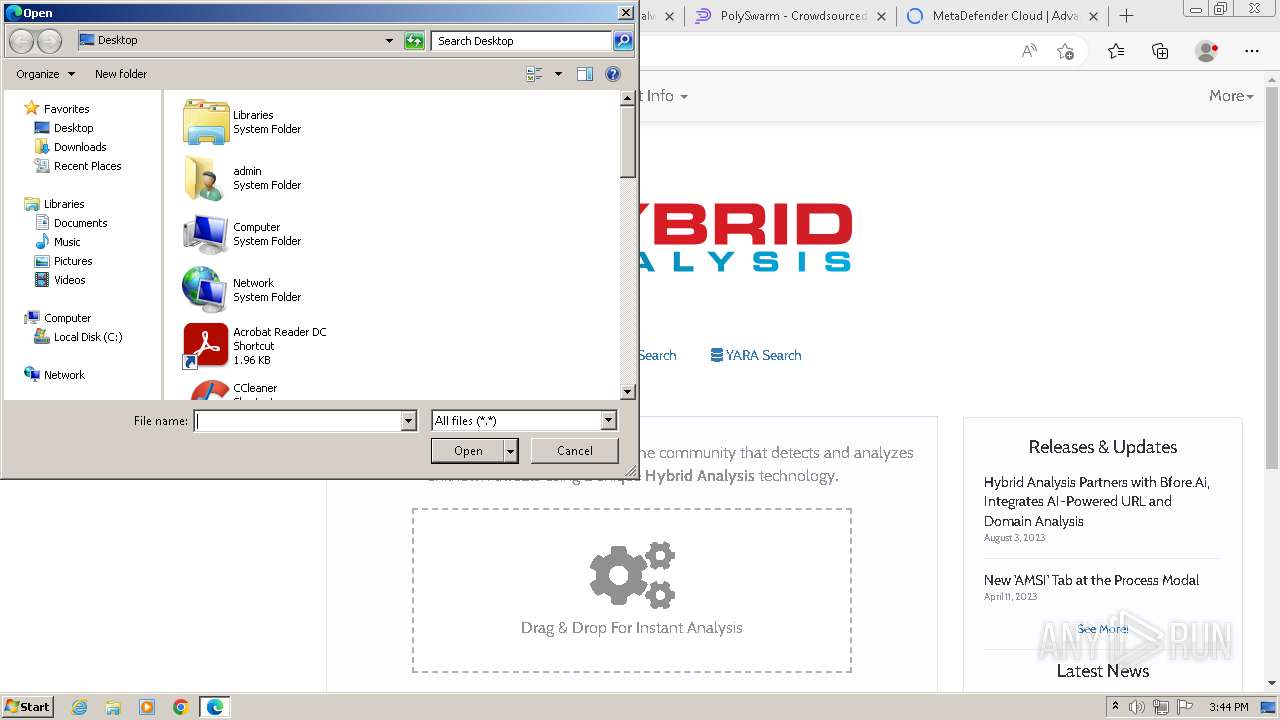Open help with the question mark icon

point(613,74)
